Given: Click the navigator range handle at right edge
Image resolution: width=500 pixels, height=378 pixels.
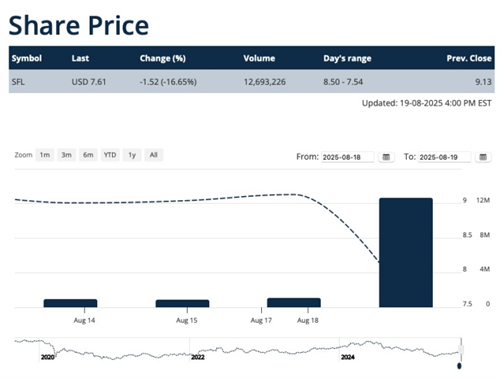Looking at the screenshot, I should tap(461, 350).
